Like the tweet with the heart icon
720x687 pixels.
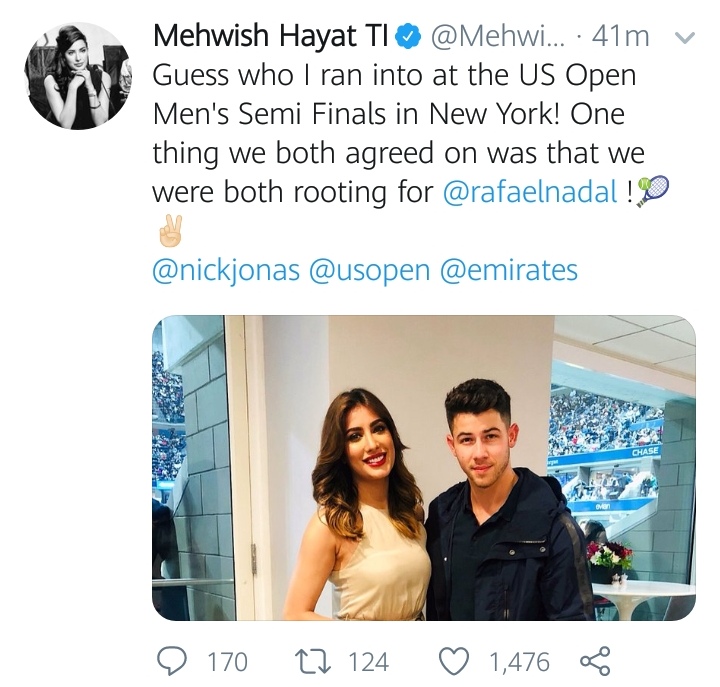coord(455,662)
